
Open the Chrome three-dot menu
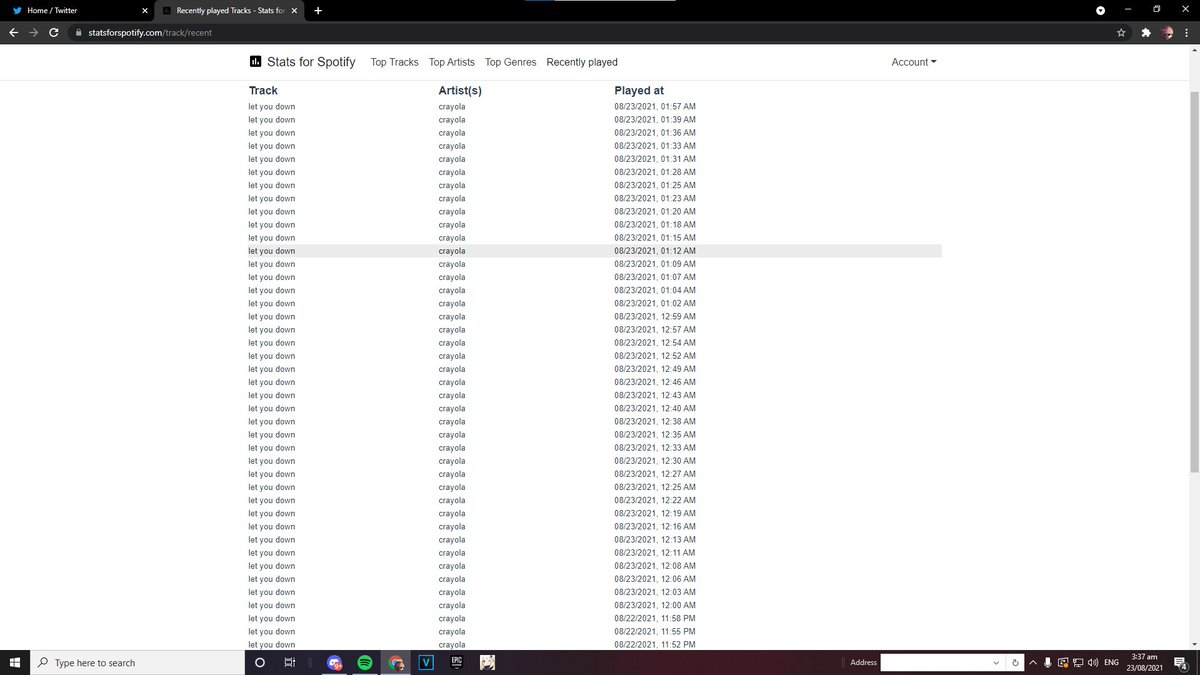(x=1186, y=32)
